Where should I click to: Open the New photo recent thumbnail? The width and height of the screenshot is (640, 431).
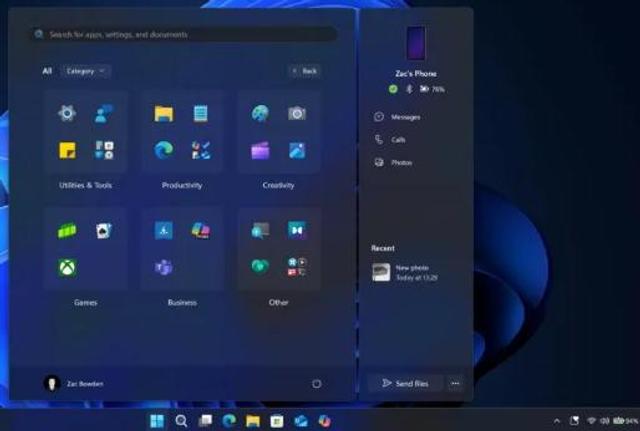click(x=381, y=272)
